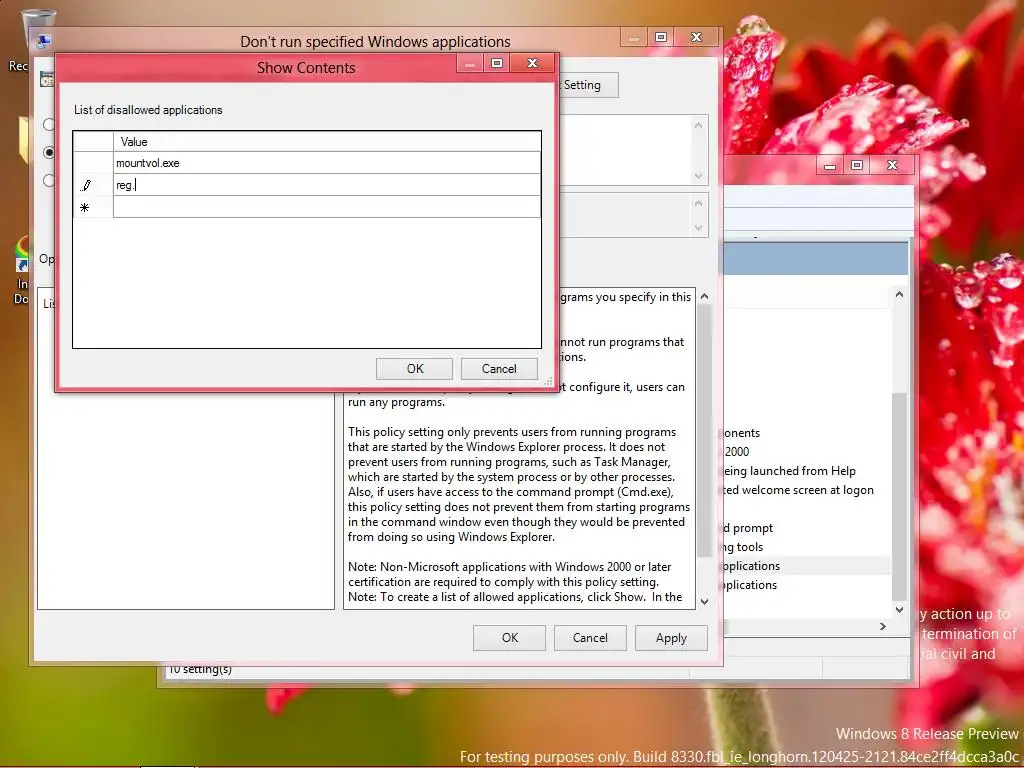
Task: Minimize the background Group Policy Editor window
Action: pyautogui.click(x=829, y=166)
